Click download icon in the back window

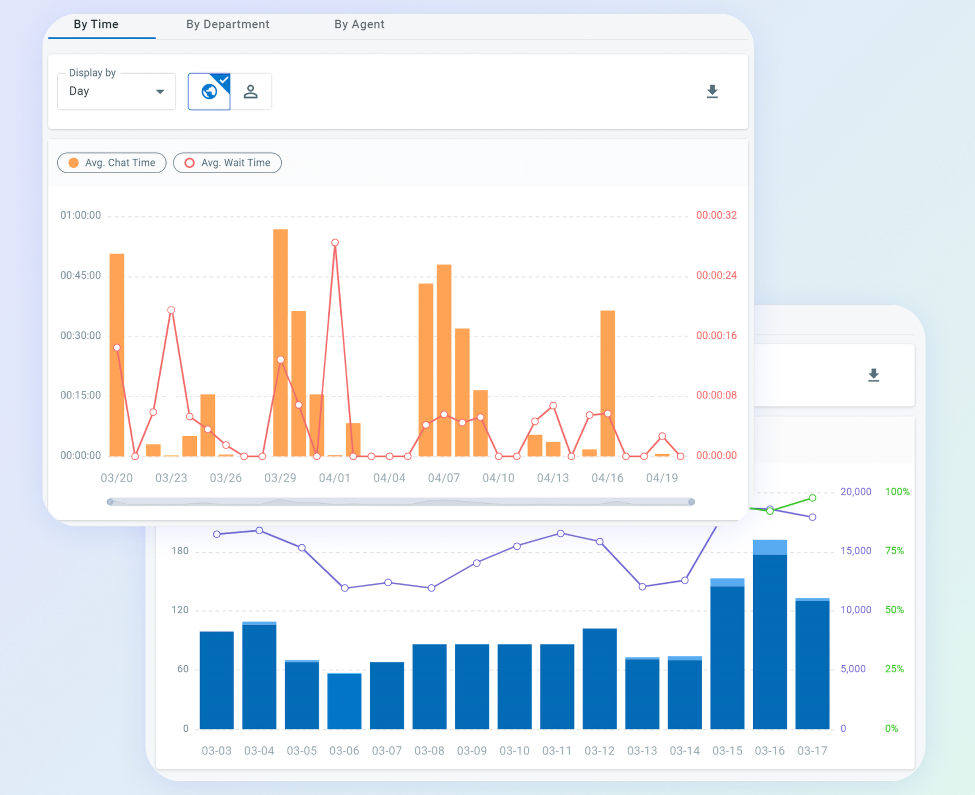click(x=874, y=375)
